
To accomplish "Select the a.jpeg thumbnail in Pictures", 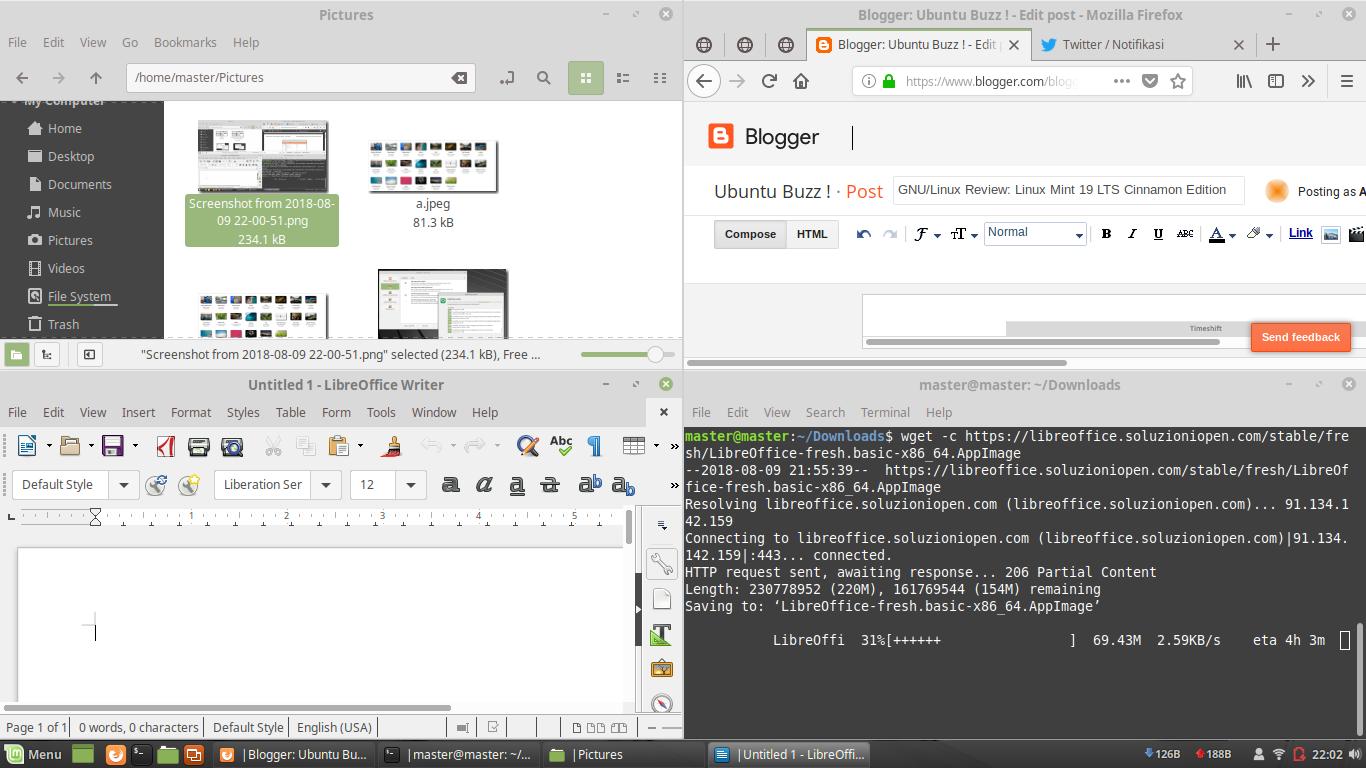I will [432, 163].
